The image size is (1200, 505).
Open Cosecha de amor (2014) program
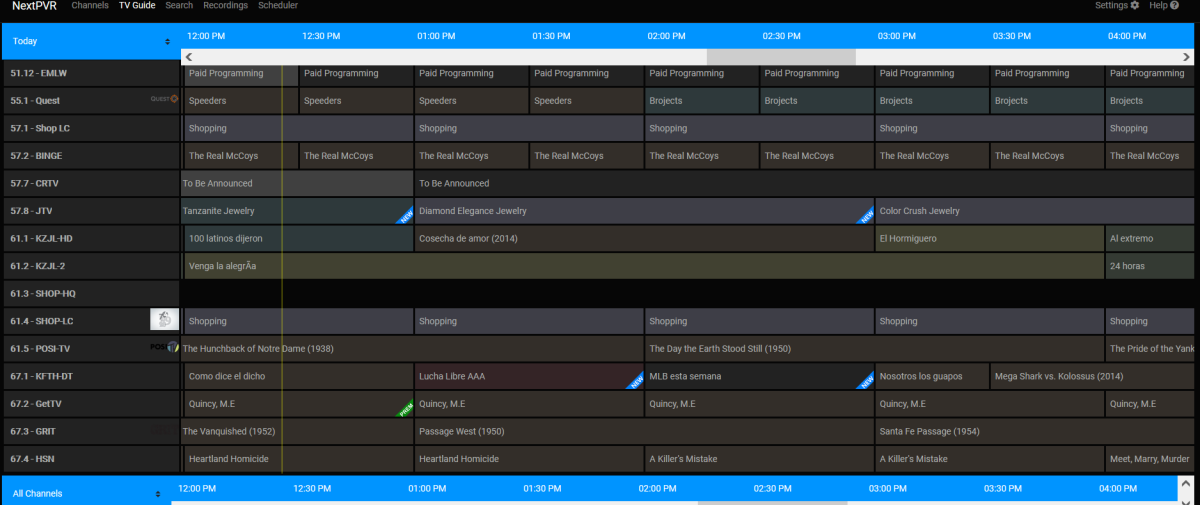click(x=644, y=239)
